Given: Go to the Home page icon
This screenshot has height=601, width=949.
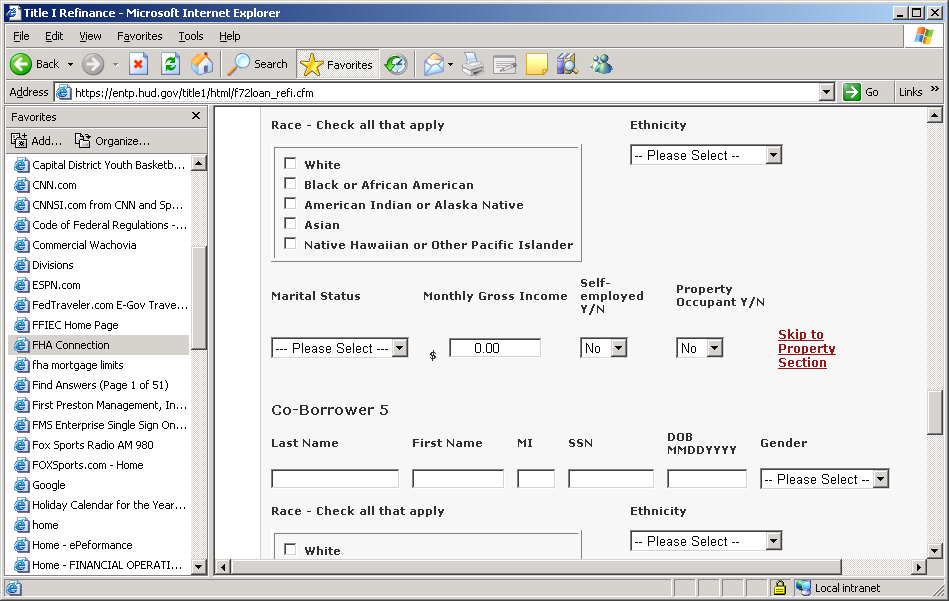Looking at the screenshot, I should pos(202,64).
